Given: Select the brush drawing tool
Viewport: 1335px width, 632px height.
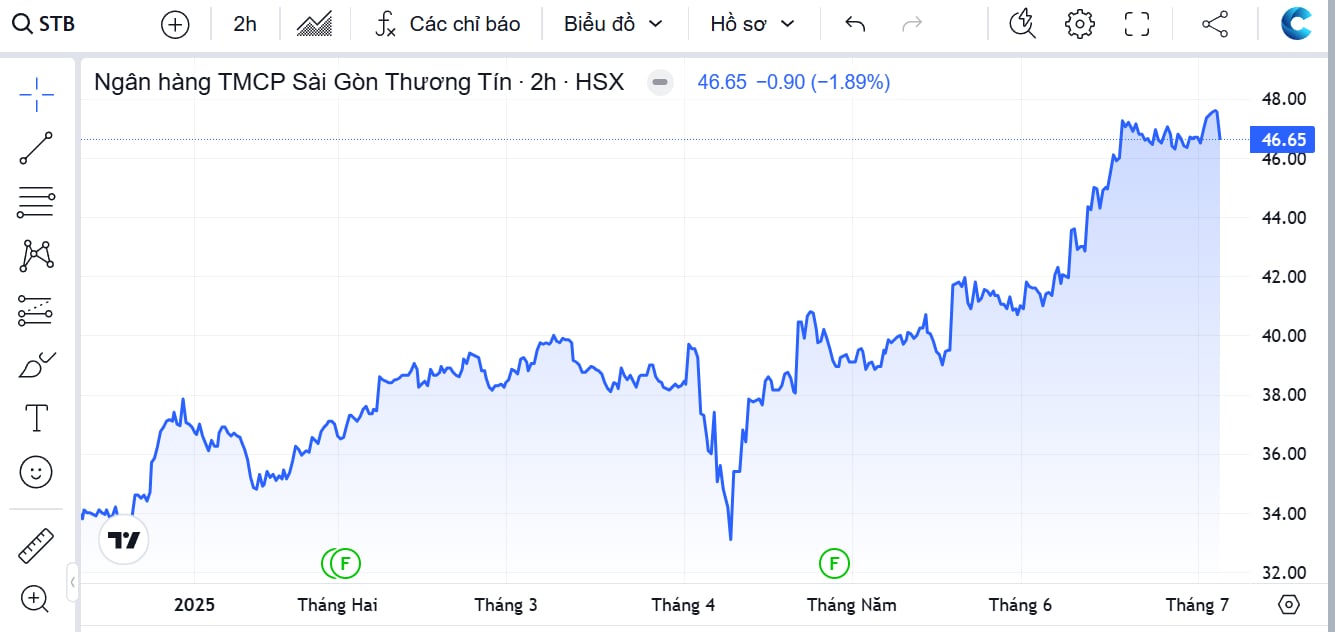Looking at the screenshot, I should [37, 365].
